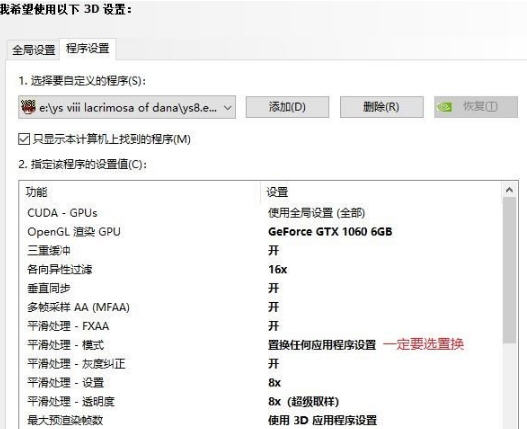The height and width of the screenshot is (429, 527).
Task: Change 三重缓冲 setting value
Action: tap(274, 250)
